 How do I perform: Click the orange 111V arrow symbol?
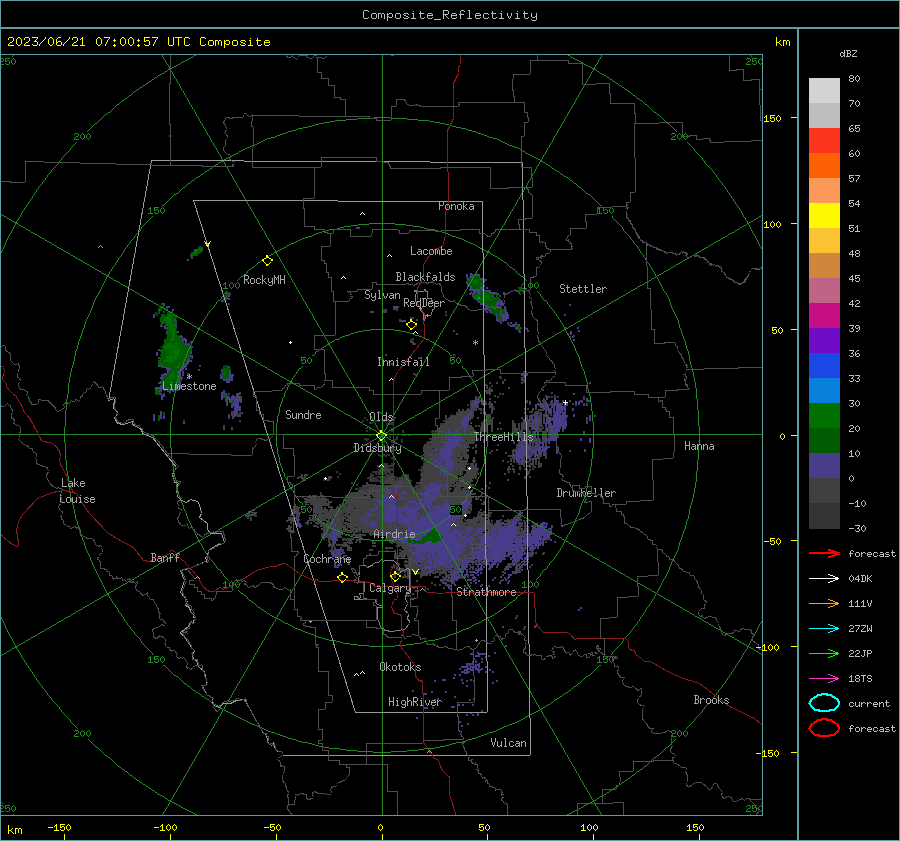(824, 603)
